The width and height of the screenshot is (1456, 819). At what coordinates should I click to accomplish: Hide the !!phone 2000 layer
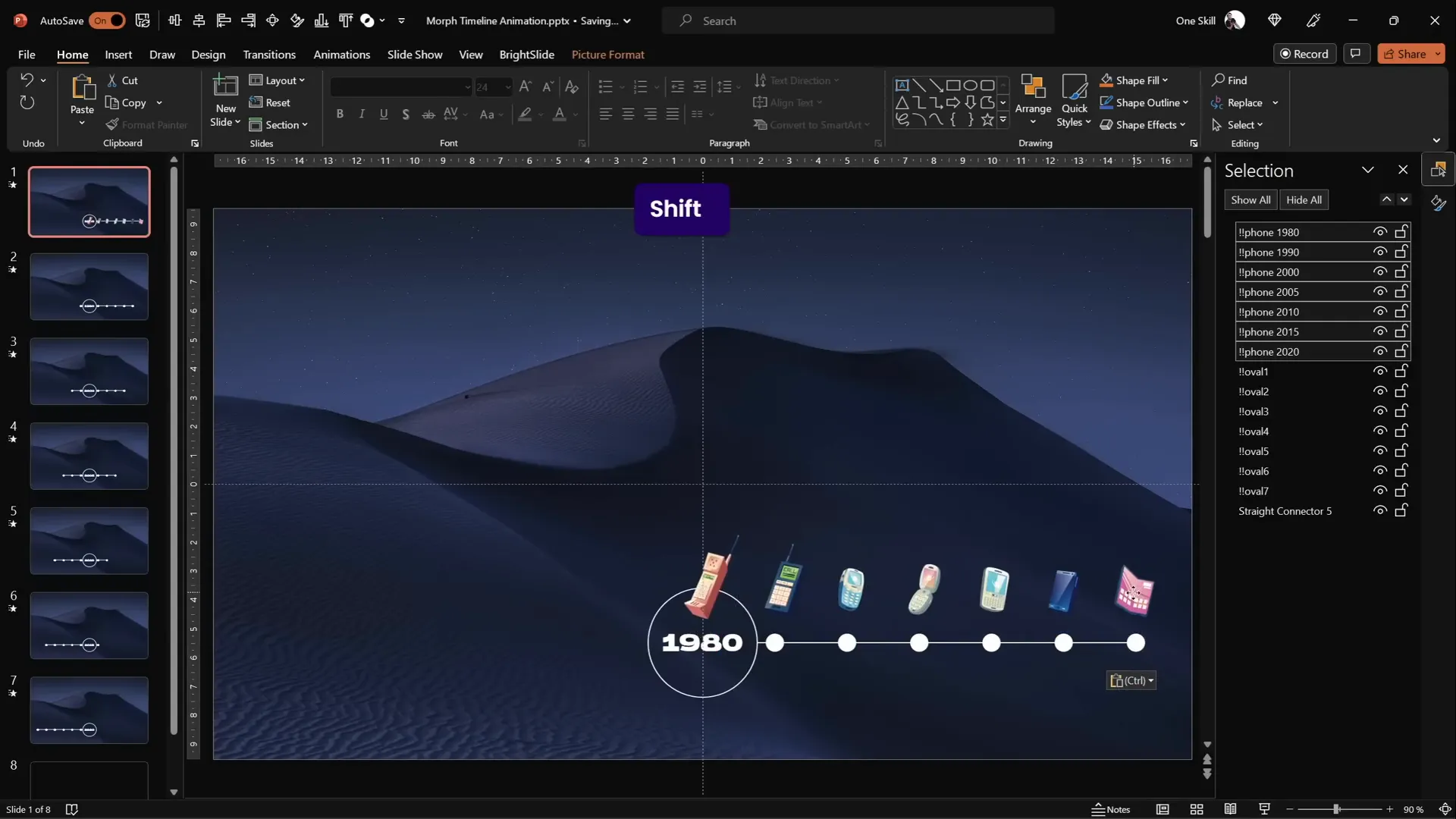click(x=1380, y=271)
